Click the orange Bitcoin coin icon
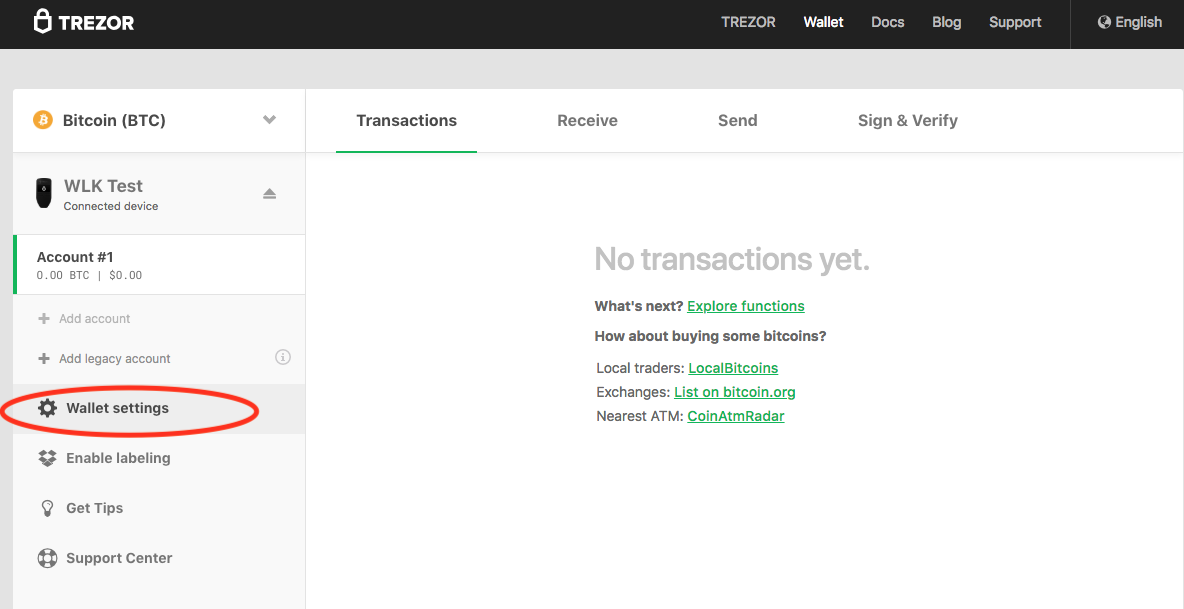The width and height of the screenshot is (1184, 609). click(43, 120)
